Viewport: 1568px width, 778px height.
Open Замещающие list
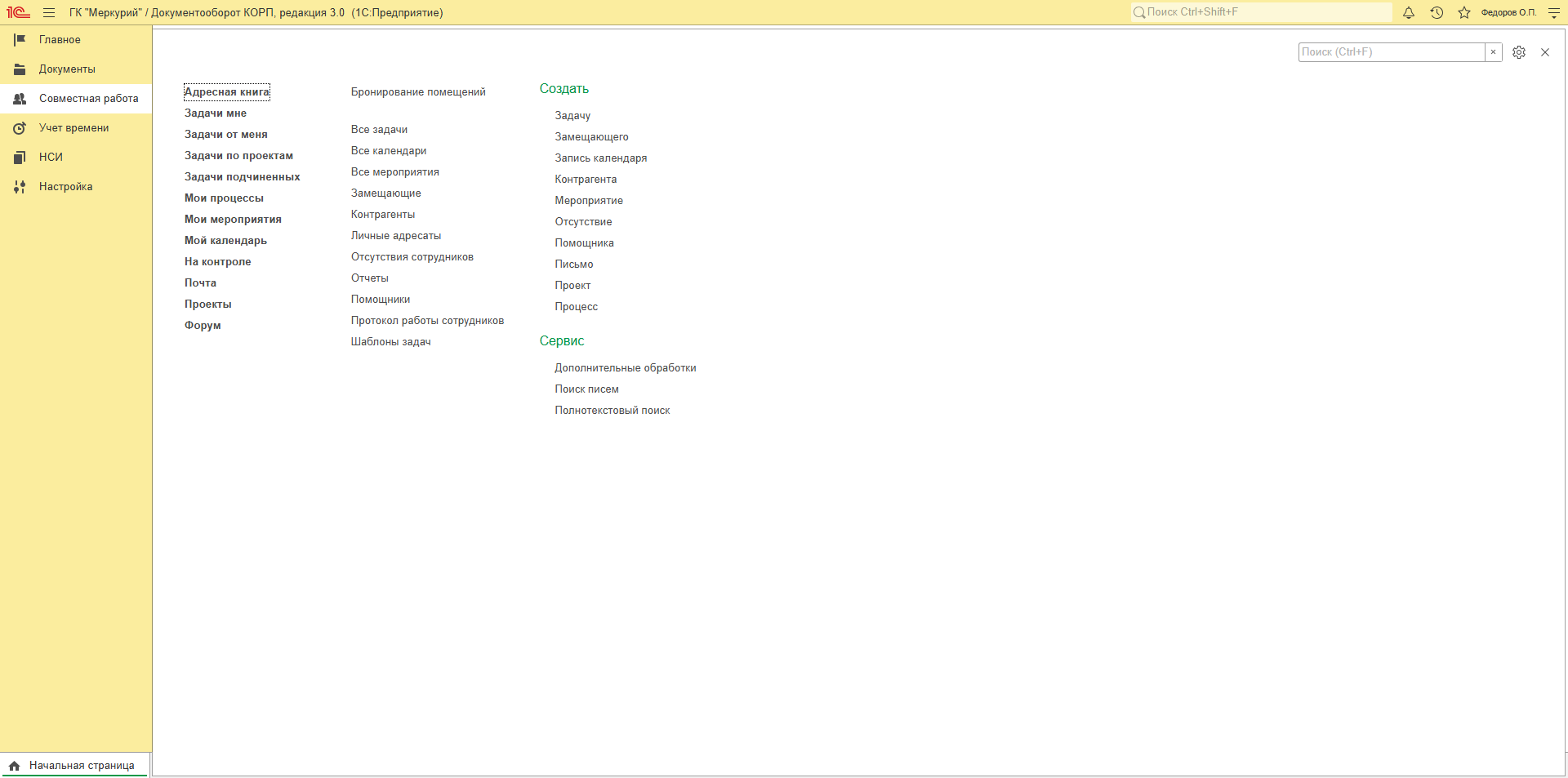click(x=386, y=193)
